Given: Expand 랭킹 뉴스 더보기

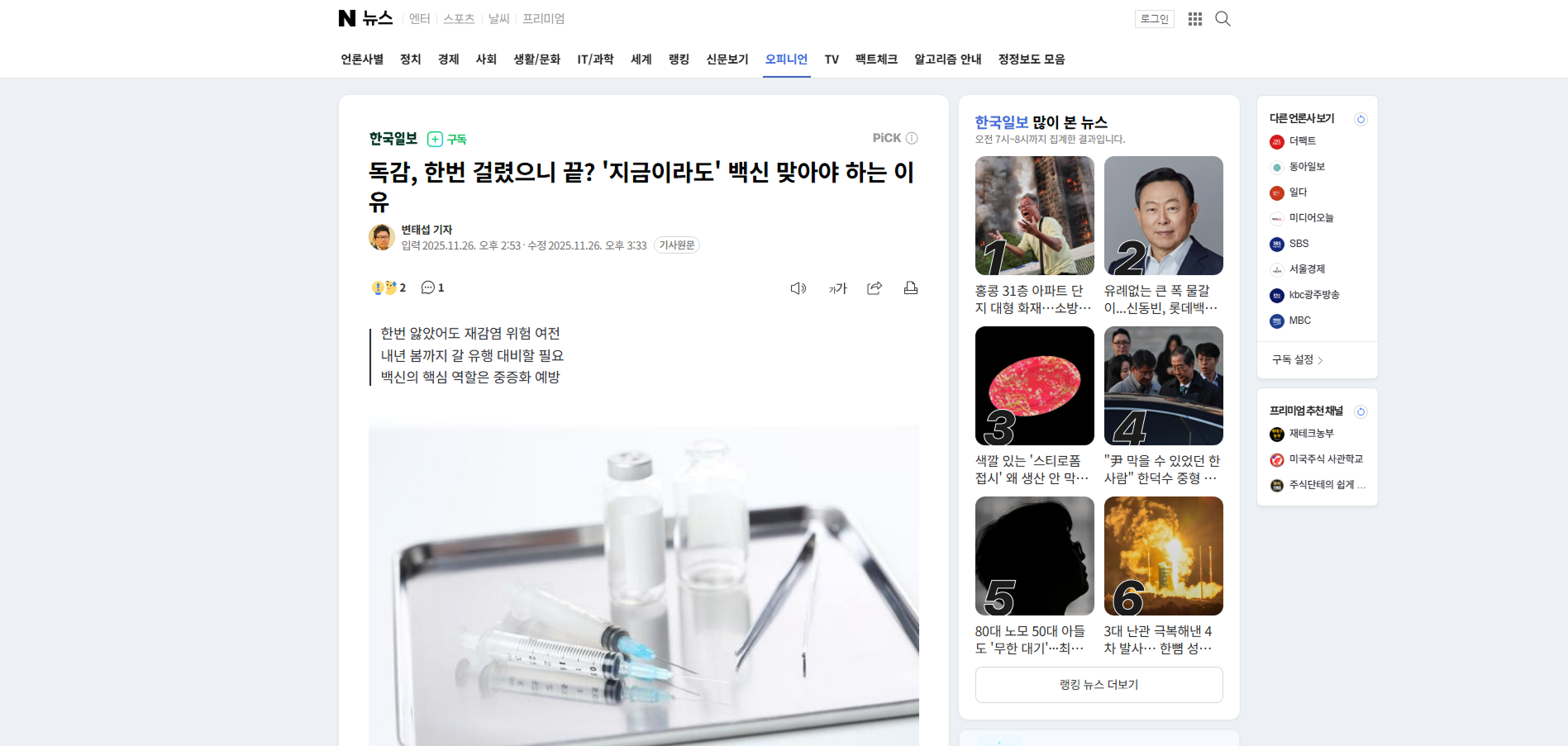Looking at the screenshot, I should tap(1099, 685).
